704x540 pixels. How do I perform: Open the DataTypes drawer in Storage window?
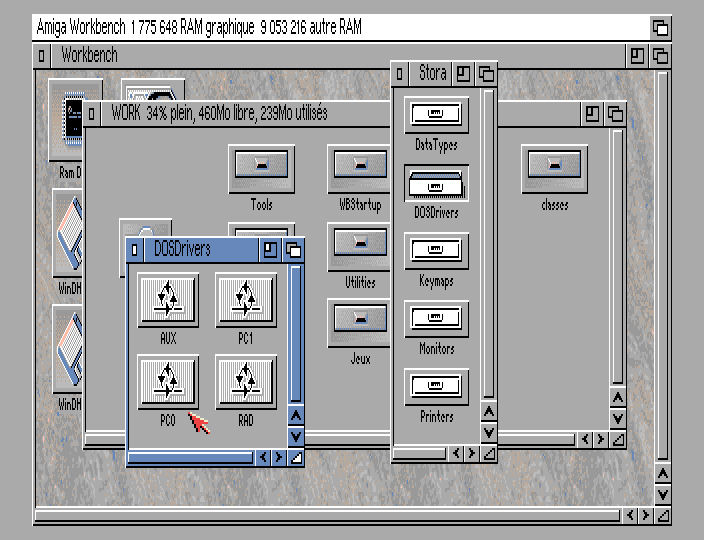point(436,115)
